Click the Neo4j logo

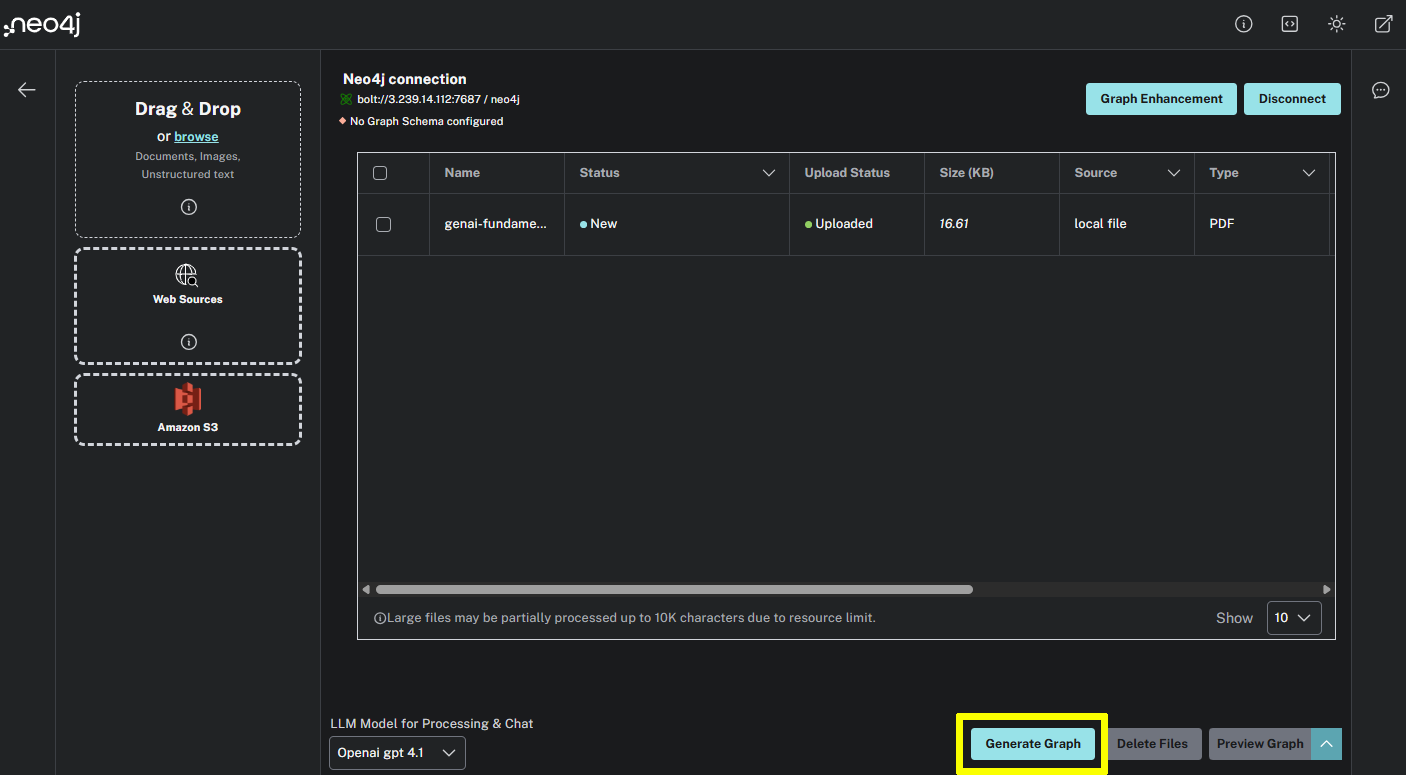pyautogui.click(x=41, y=25)
